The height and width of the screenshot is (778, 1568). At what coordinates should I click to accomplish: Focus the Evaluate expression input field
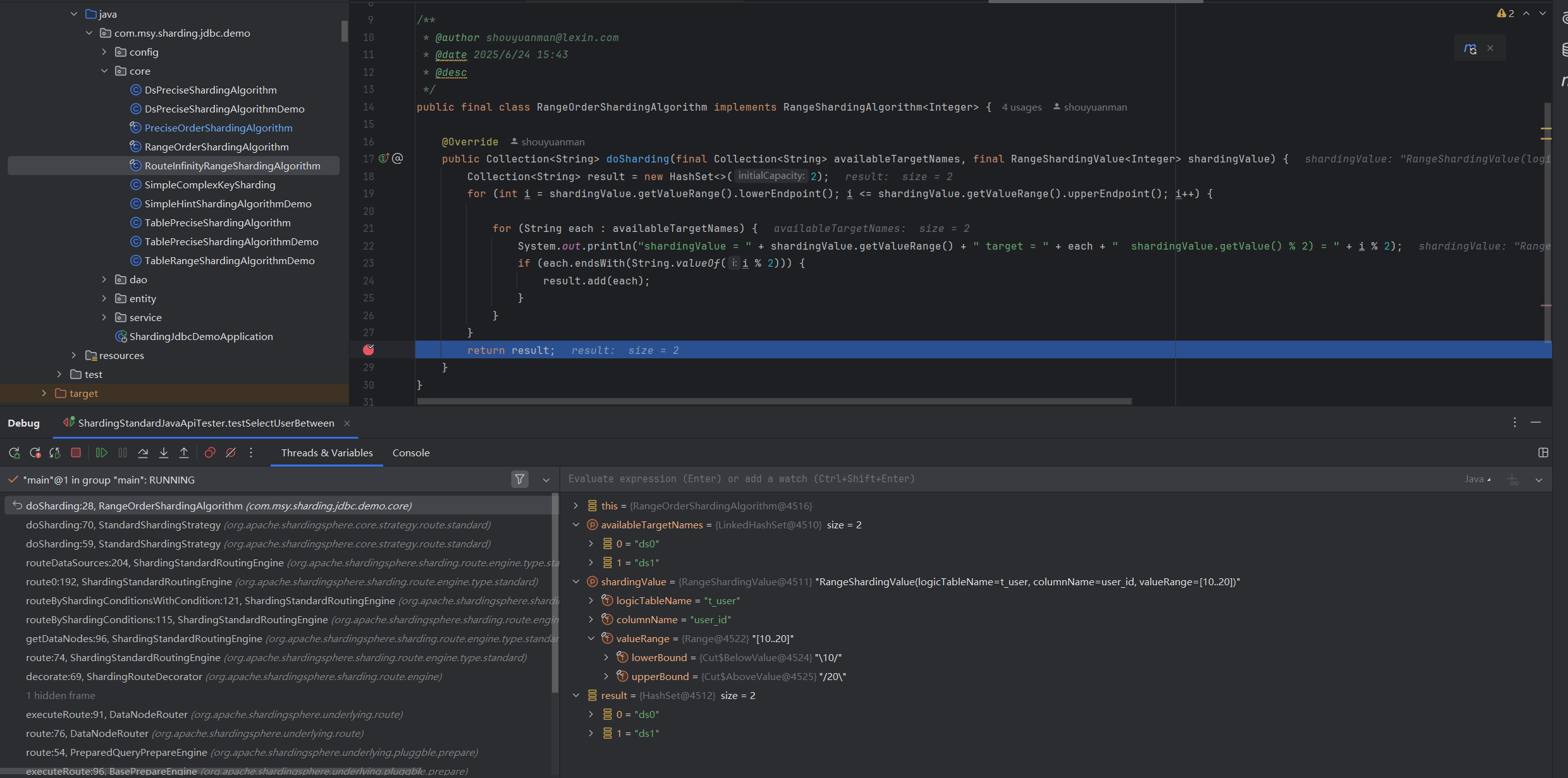coord(948,479)
